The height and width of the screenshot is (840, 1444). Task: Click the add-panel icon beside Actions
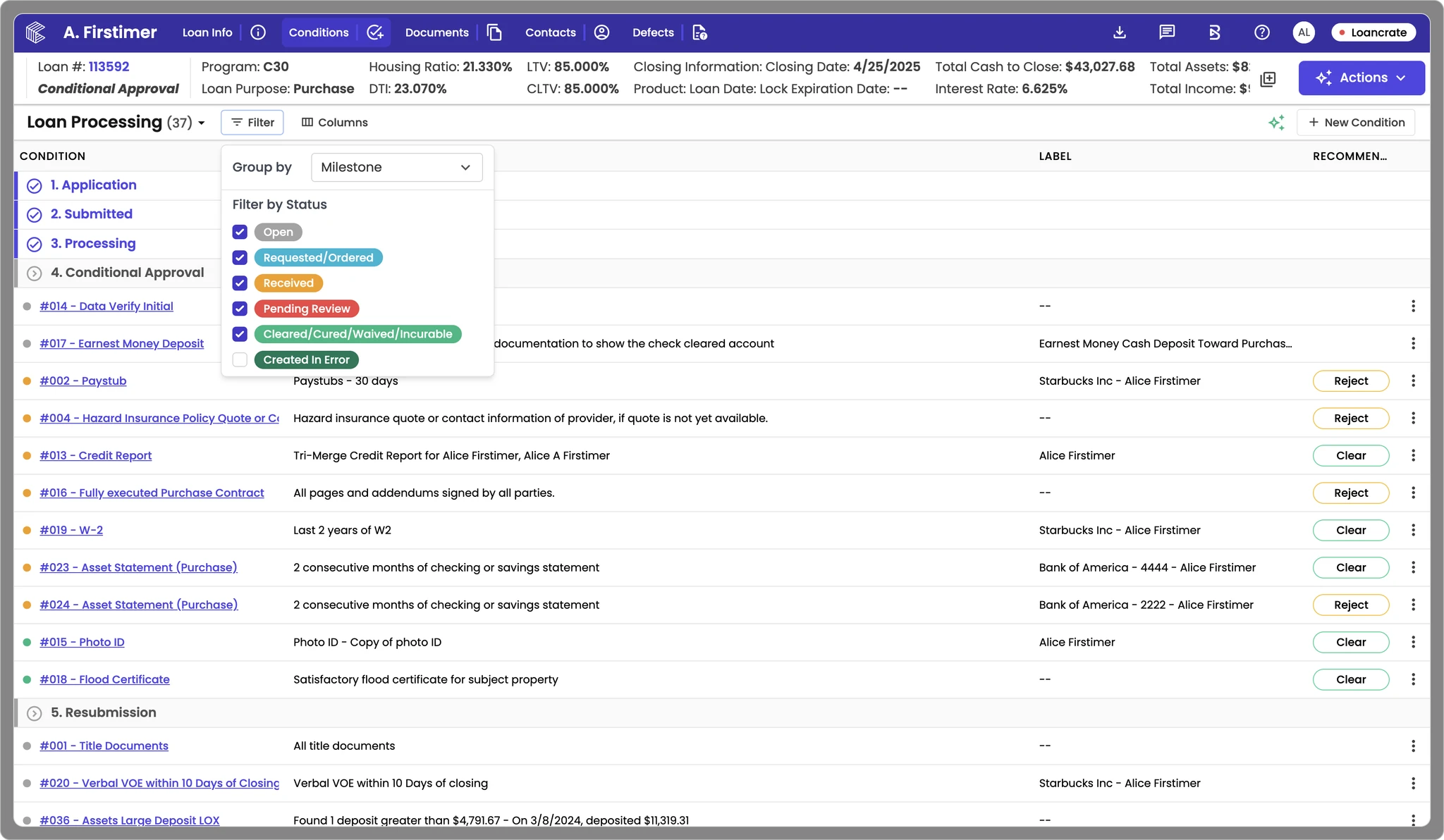(1268, 79)
